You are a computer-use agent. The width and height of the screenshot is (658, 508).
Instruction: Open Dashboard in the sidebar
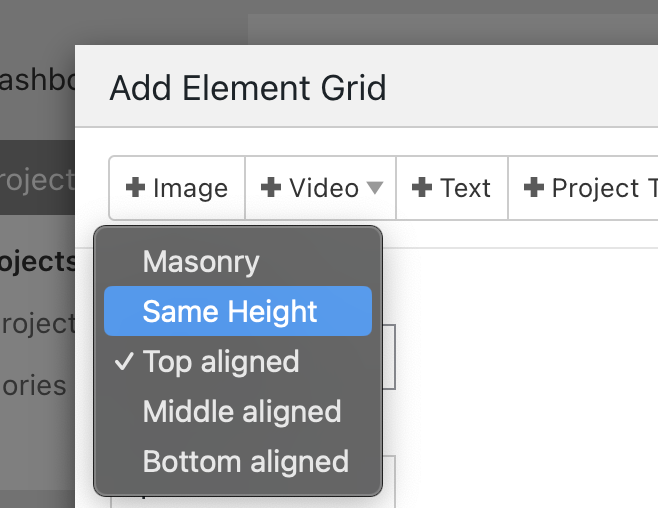pos(38,81)
